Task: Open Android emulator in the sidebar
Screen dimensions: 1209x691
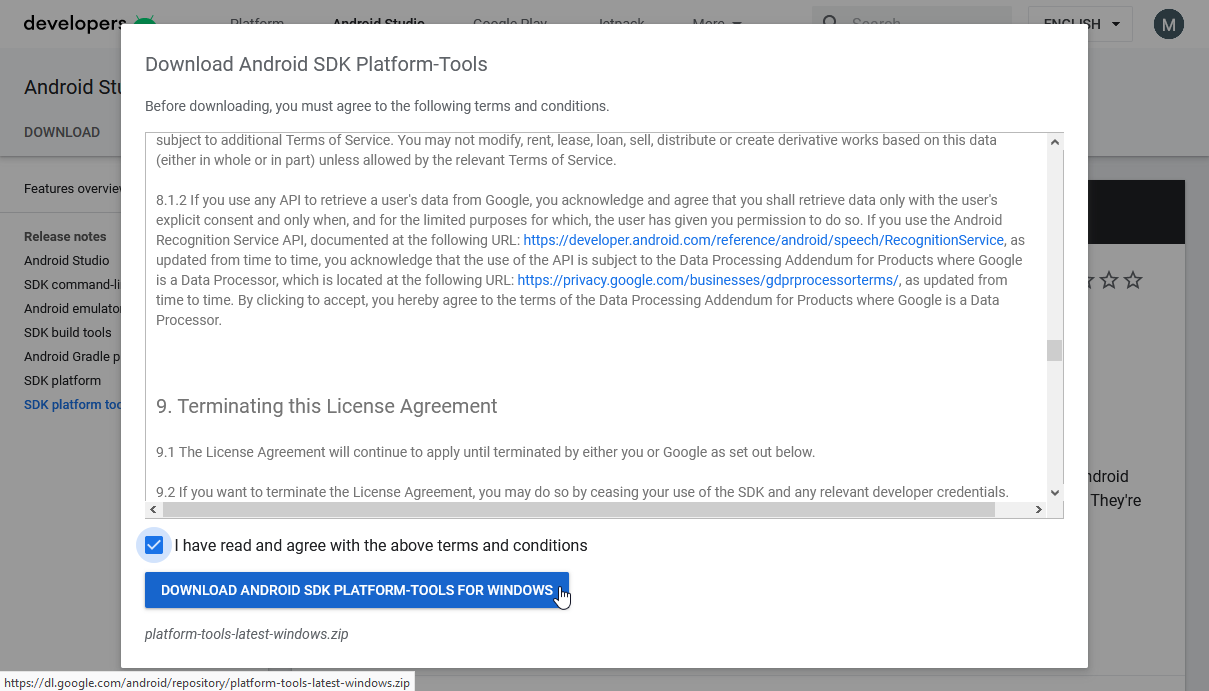Action: 73,308
